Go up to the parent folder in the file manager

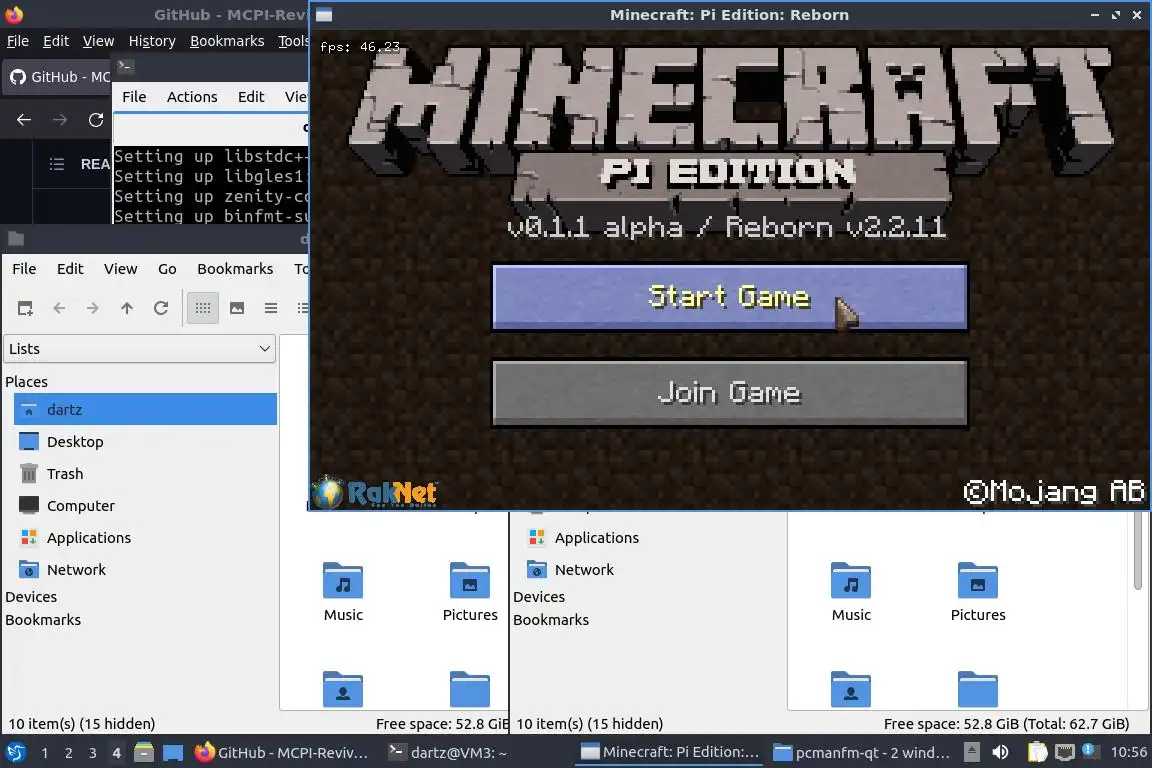[127, 308]
